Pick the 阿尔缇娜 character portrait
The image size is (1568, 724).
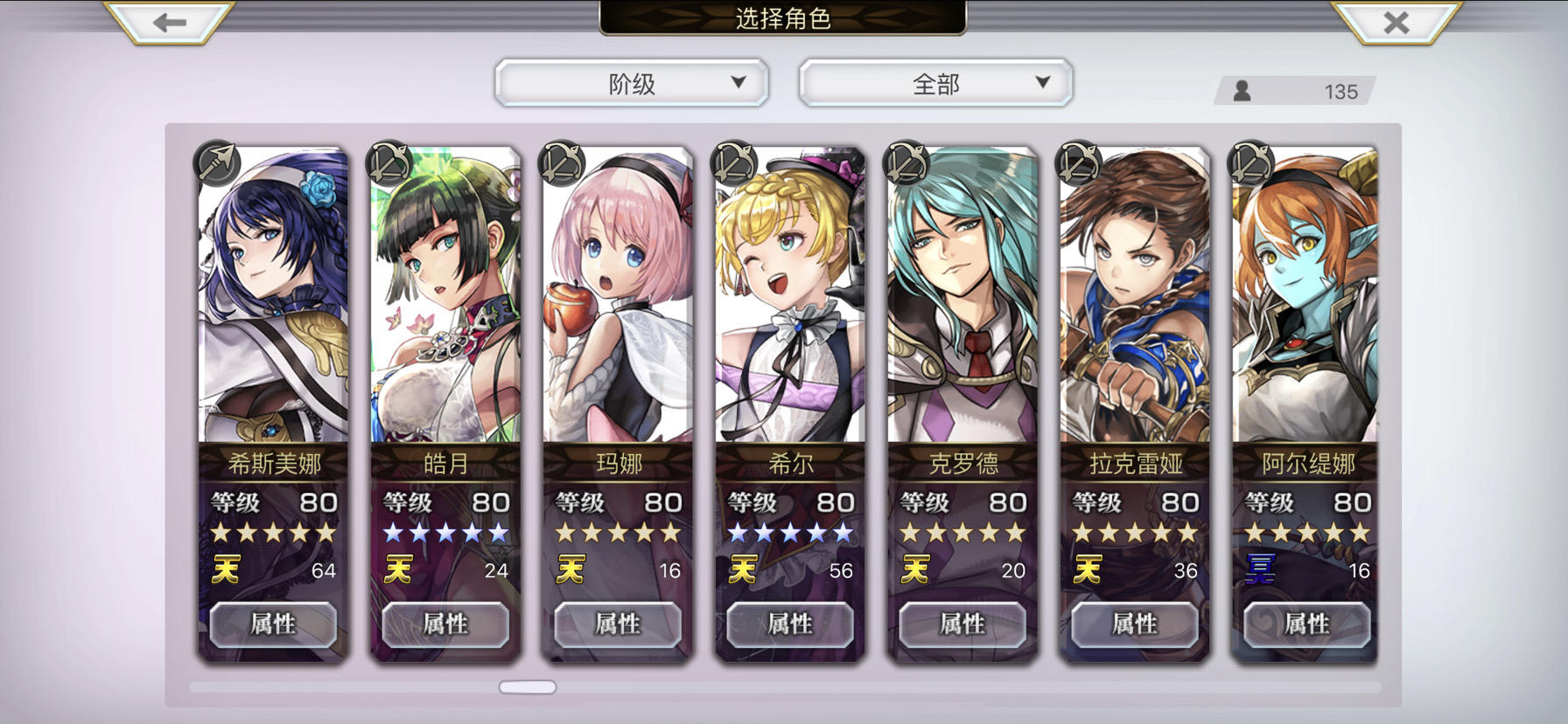click(1305, 296)
